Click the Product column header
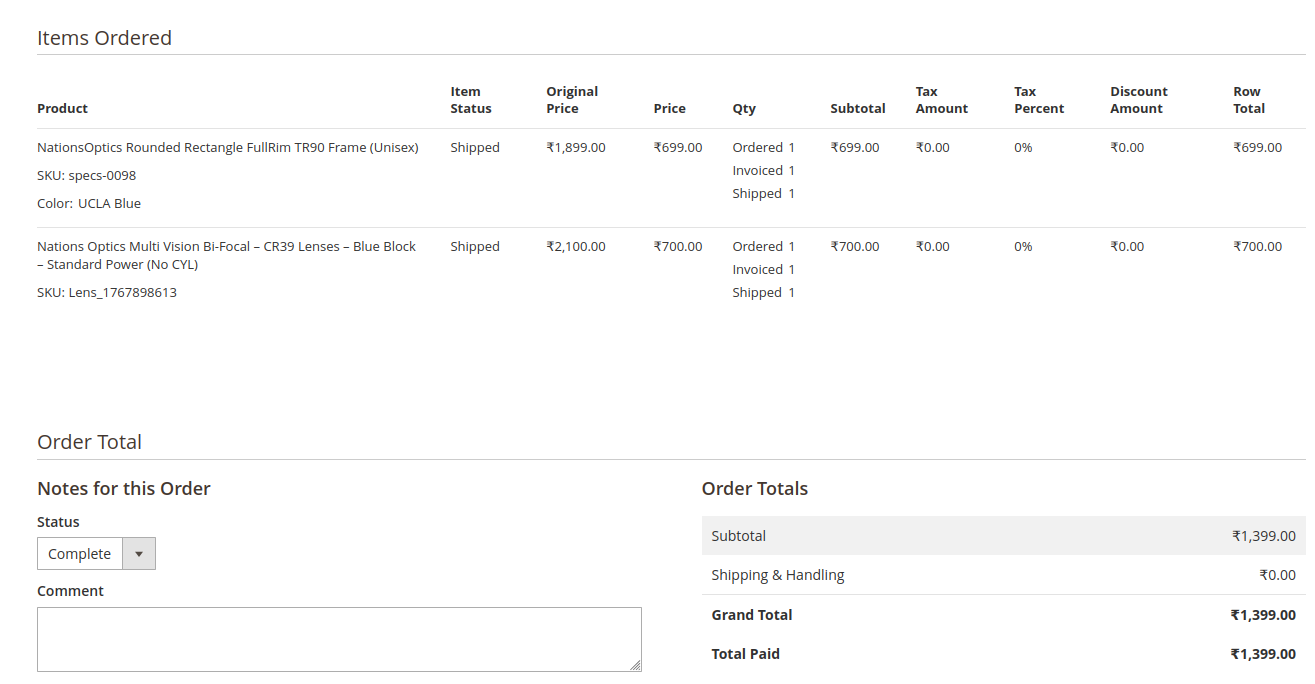Screen dimensions: 1315x684 (62, 108)
